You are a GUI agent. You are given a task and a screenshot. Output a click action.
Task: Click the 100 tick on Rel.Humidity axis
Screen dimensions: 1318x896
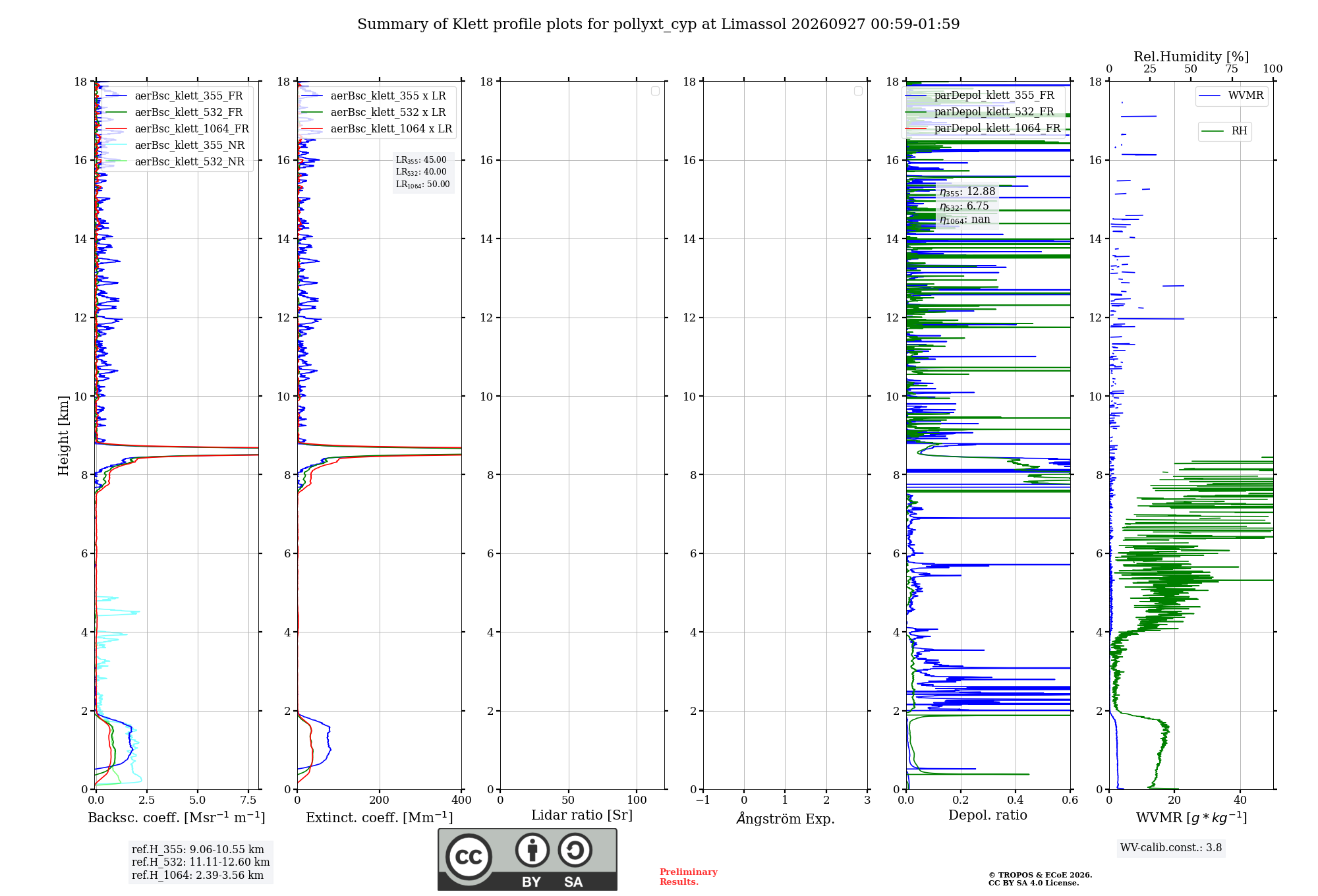1273,69
